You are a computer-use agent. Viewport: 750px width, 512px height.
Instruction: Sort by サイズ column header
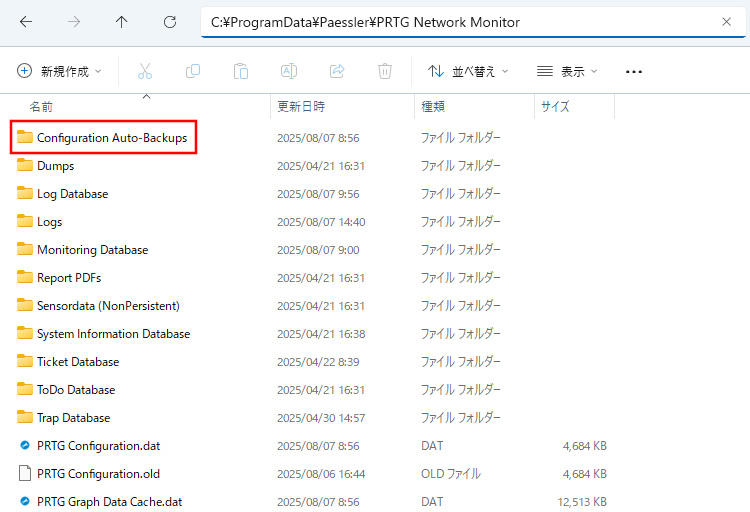[555, 106]
